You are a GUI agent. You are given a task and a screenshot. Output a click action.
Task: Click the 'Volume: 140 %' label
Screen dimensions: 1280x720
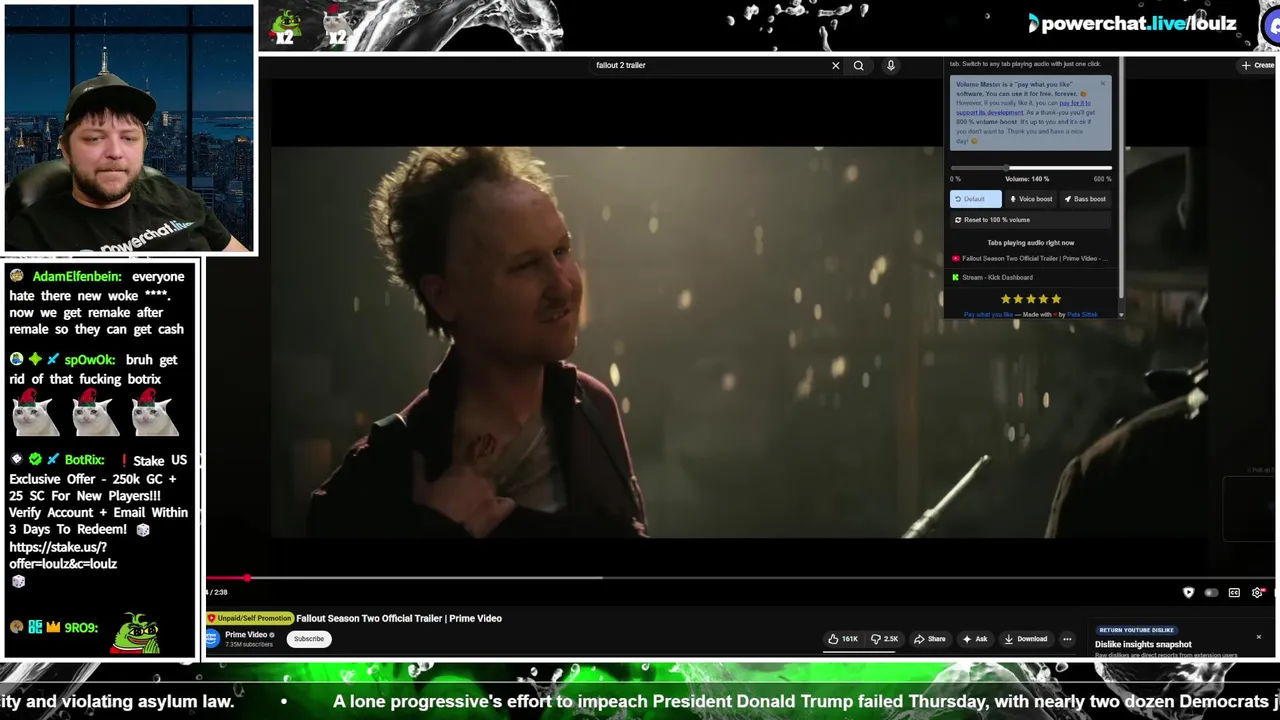click(x=1027, y=180)
